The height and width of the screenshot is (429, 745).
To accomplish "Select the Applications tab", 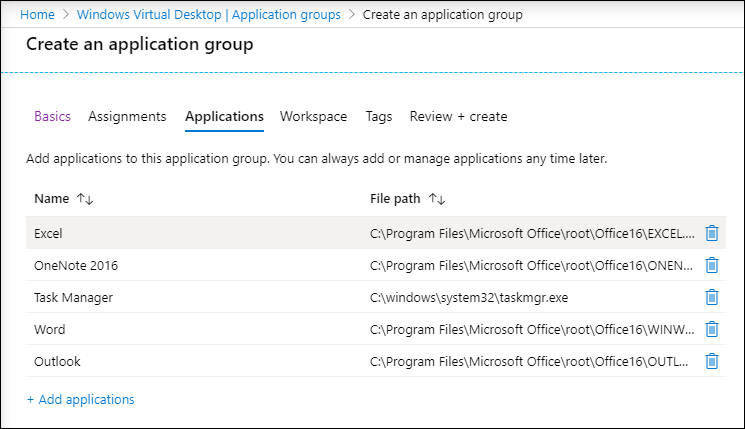I will (224, 116).
